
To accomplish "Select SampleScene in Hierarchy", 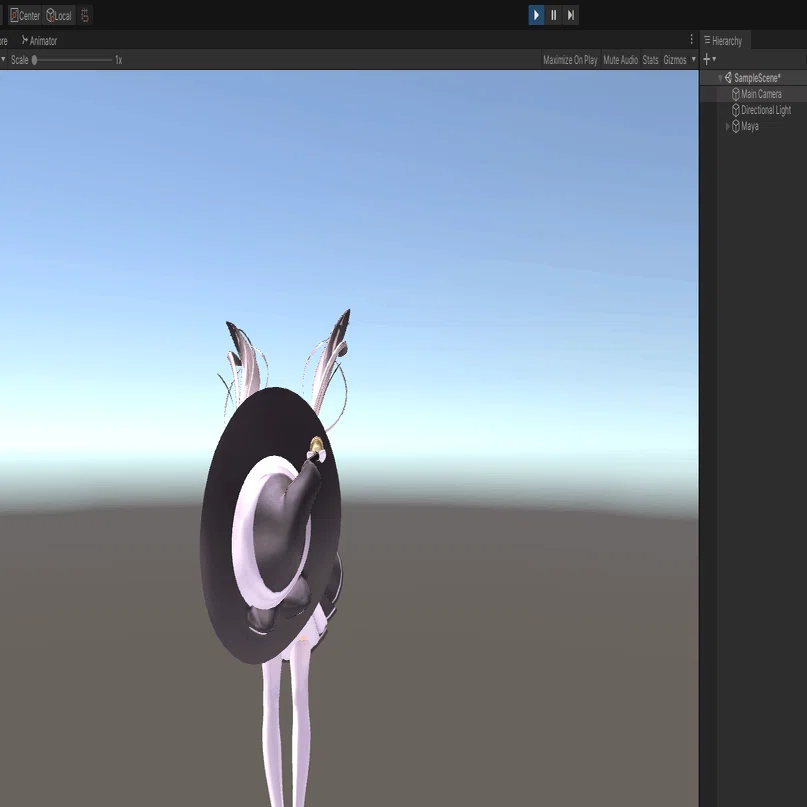I will [757, 78].
